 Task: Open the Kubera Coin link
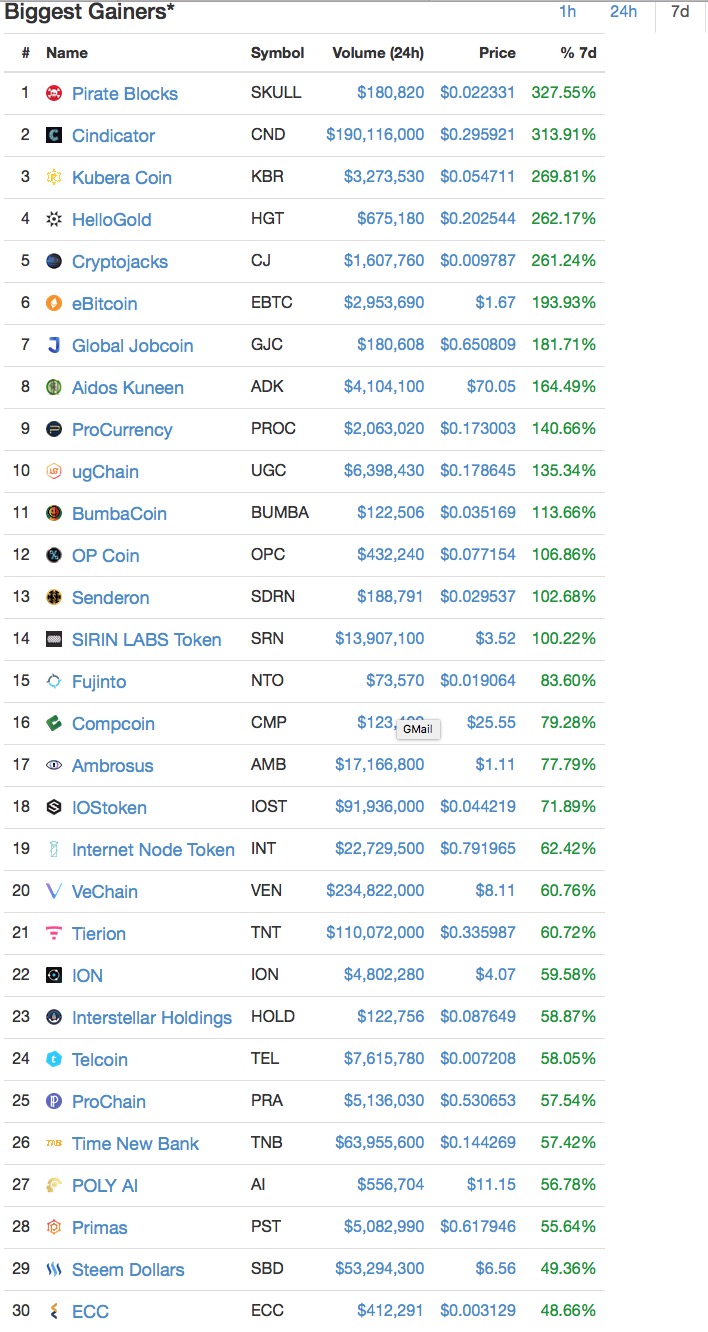click(122, 178)
